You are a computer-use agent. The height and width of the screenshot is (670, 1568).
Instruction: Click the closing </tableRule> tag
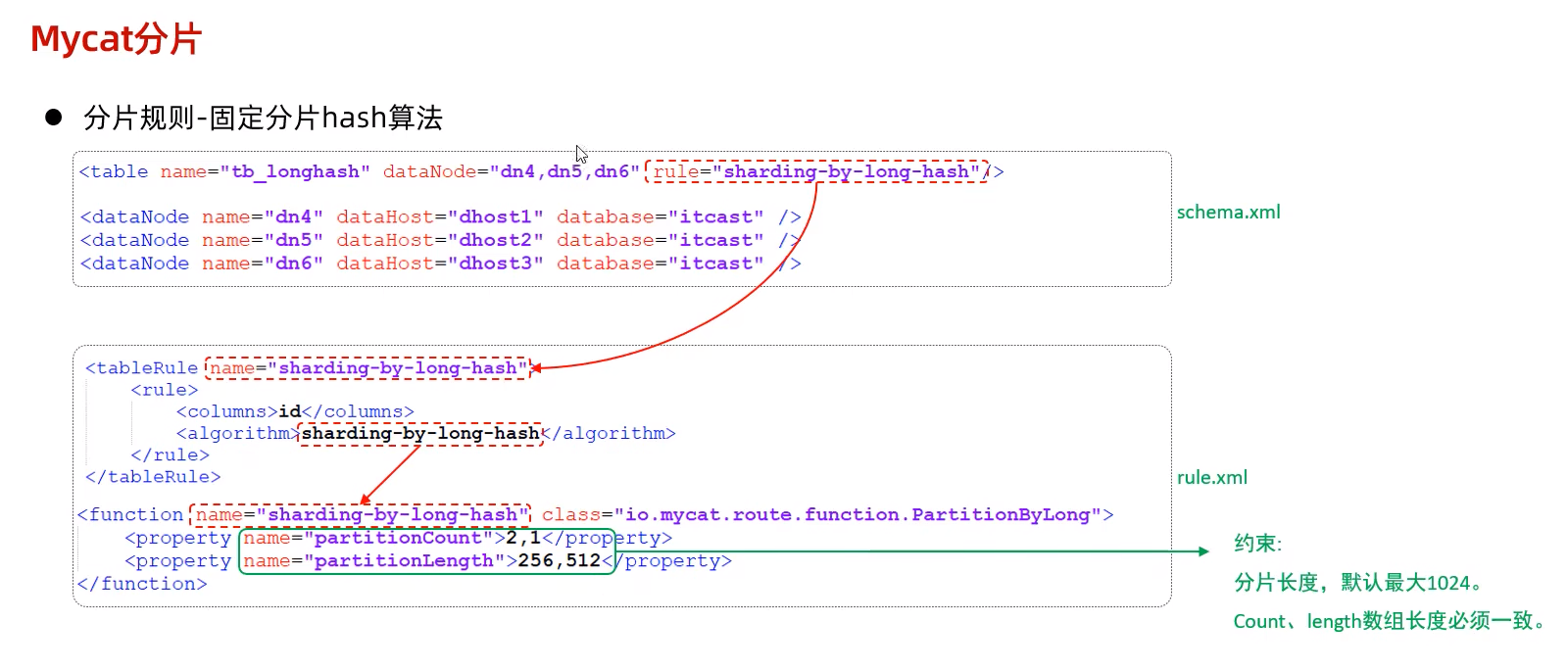153,476
